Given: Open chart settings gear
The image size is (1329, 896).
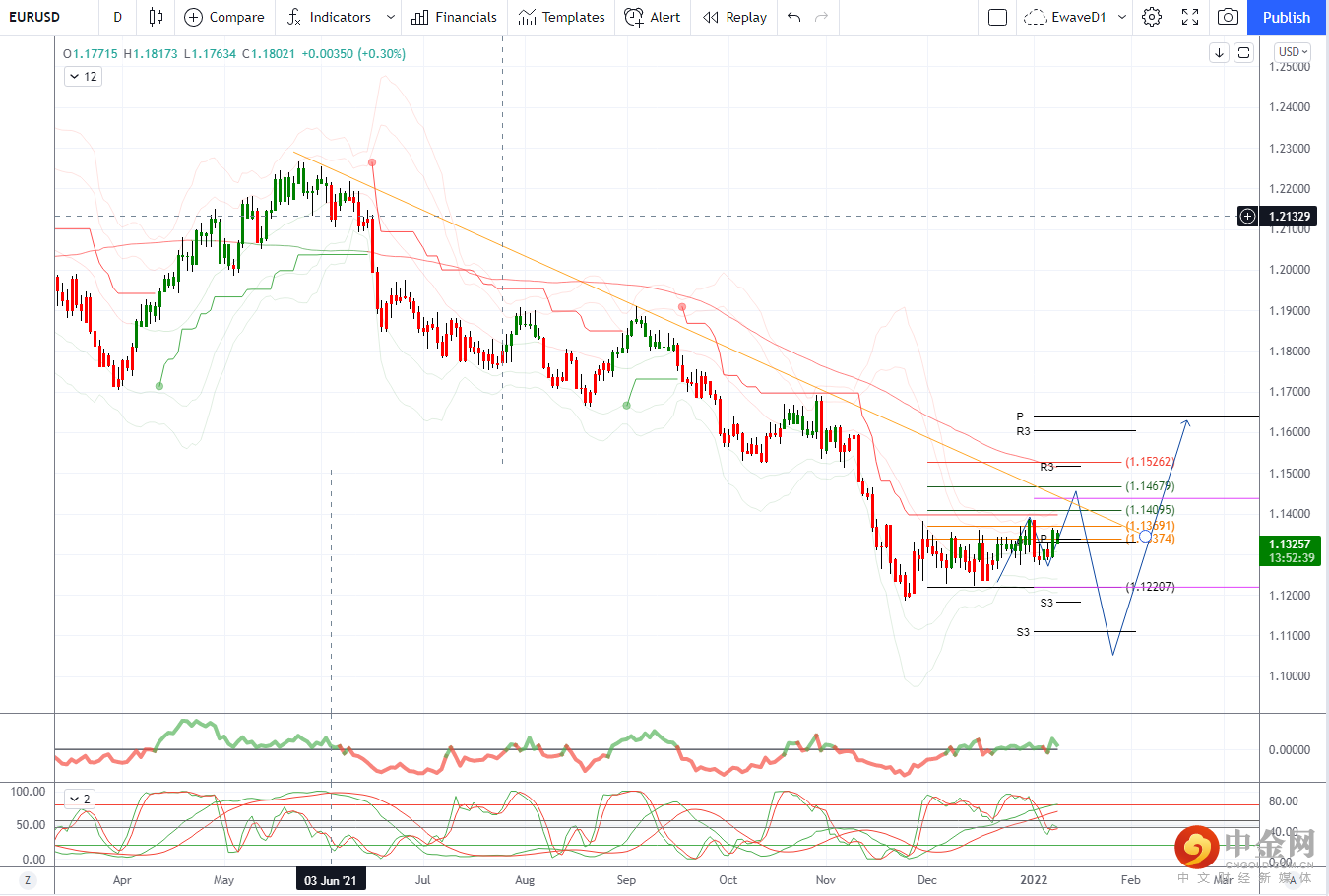Looking at the screenshot, I should pyautogui.click(x=1152, y=17).
